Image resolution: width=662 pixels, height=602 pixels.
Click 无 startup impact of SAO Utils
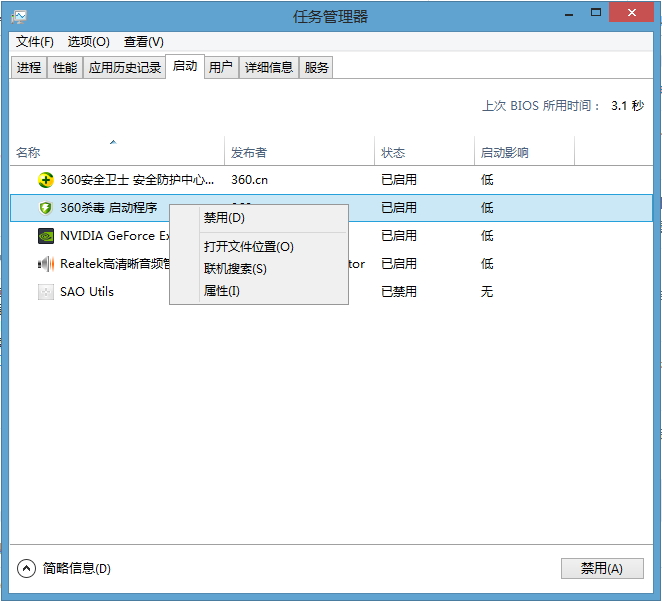(x=487, y=292)
